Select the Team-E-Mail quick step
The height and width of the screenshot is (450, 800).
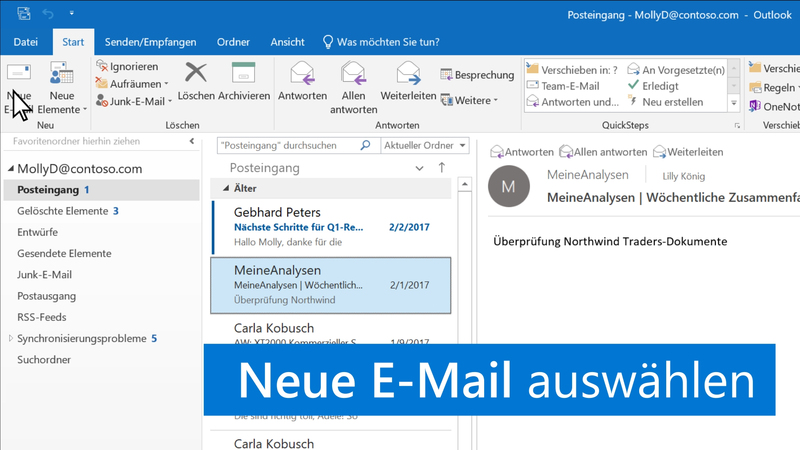click(x=570, y=86)
